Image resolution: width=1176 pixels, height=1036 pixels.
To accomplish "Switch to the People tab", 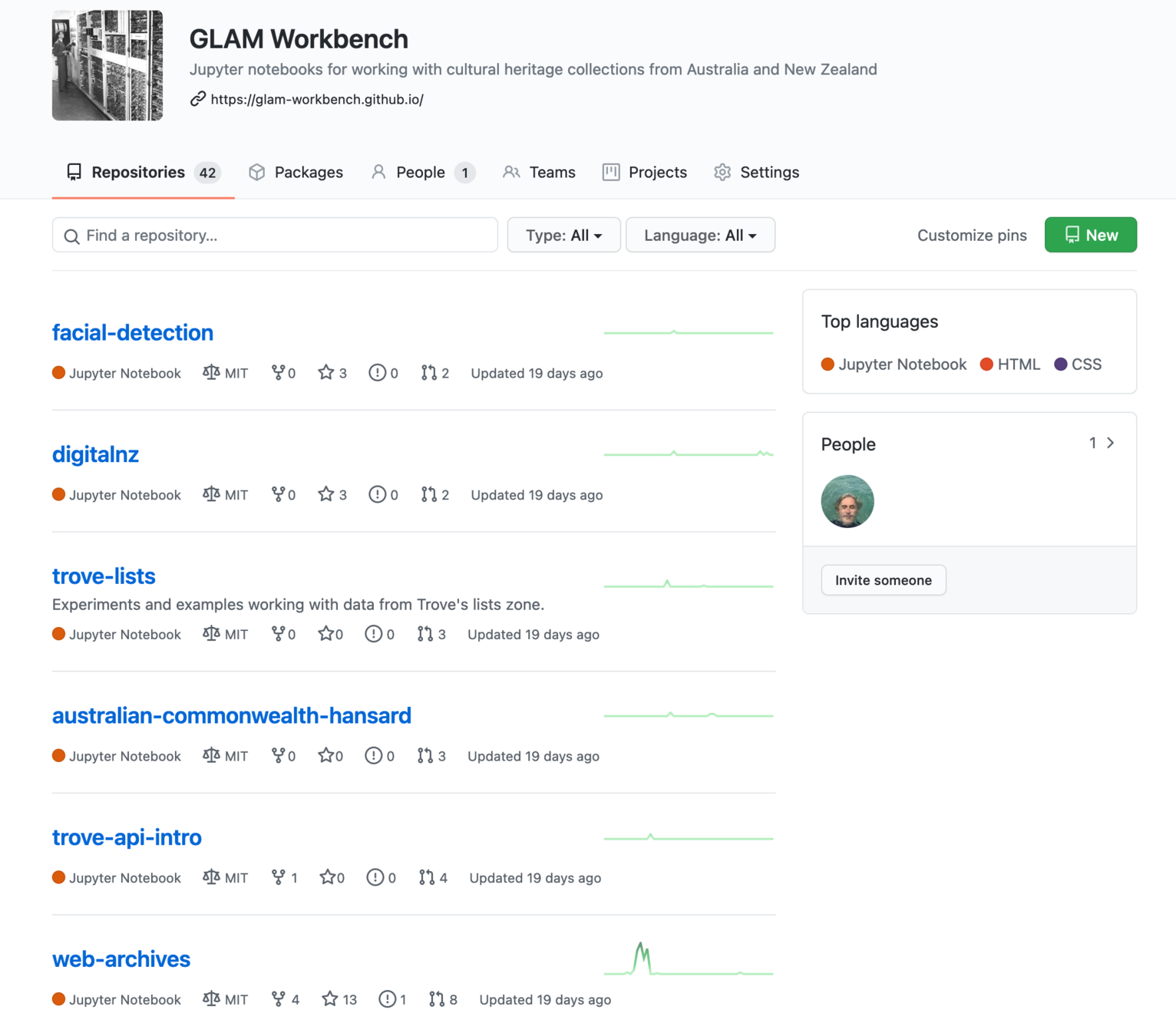I will click(x=422, y=173).
